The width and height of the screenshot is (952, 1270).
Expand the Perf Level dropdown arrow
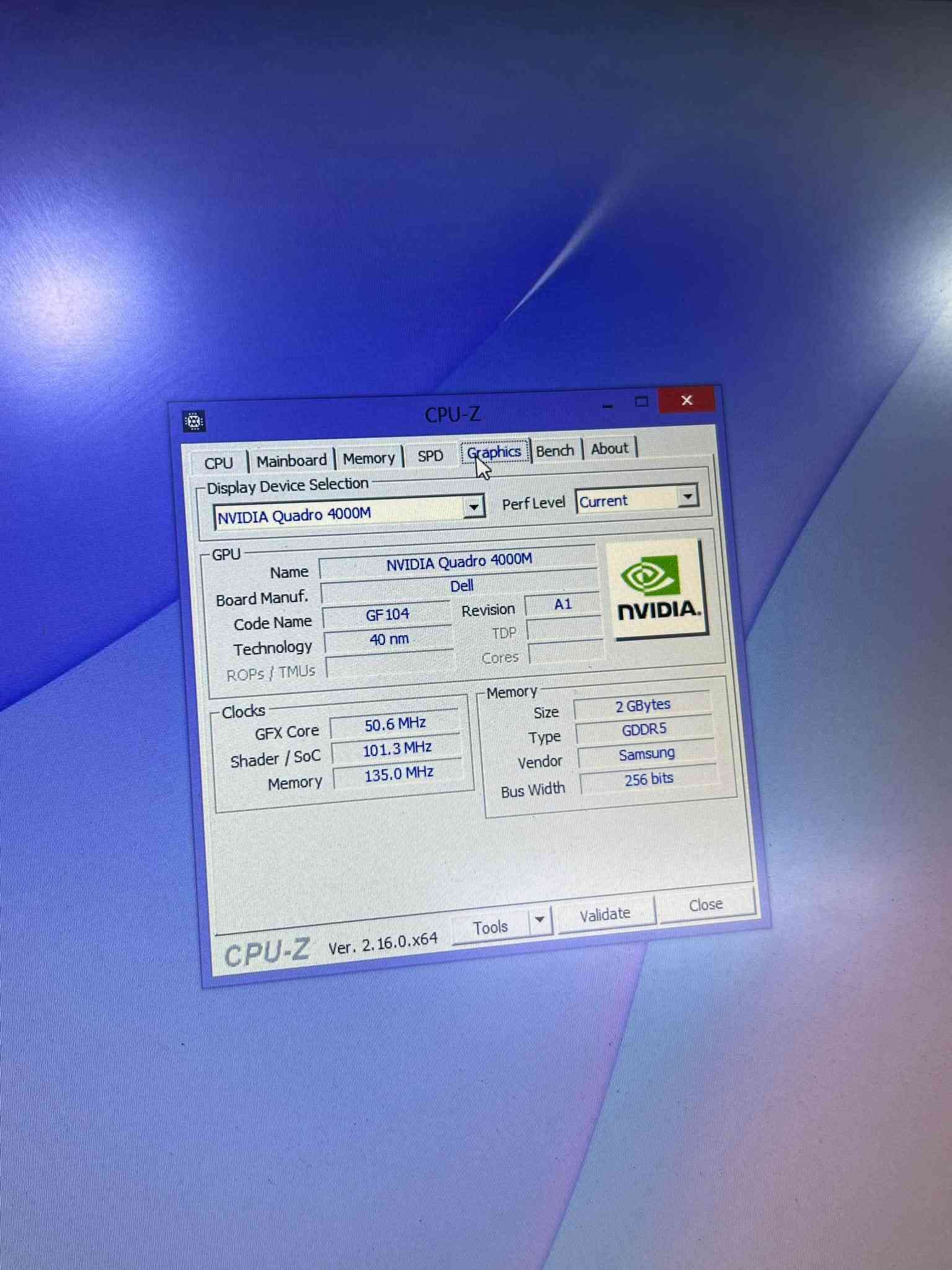pos(687,497)
